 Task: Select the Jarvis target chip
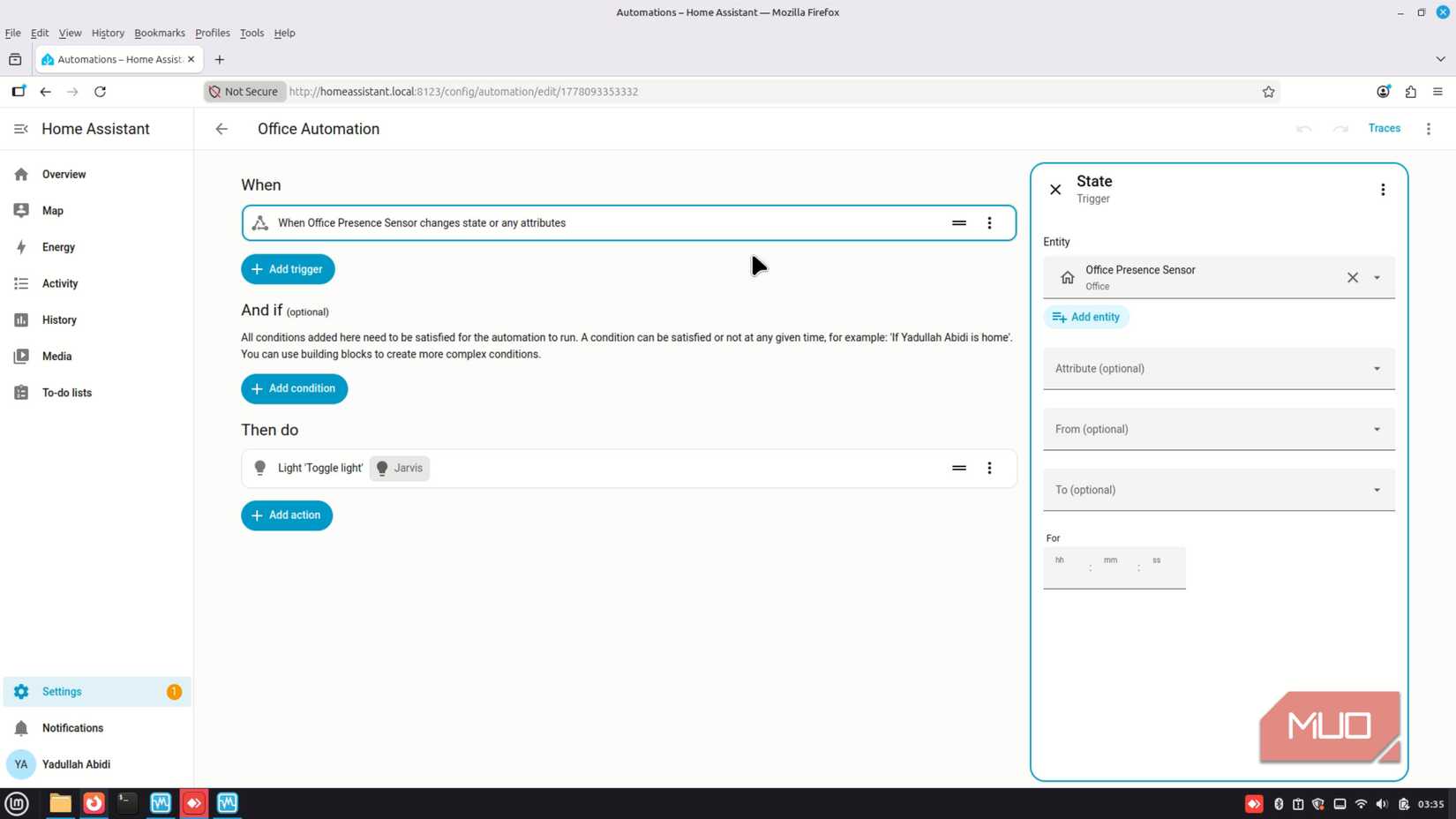400,469
